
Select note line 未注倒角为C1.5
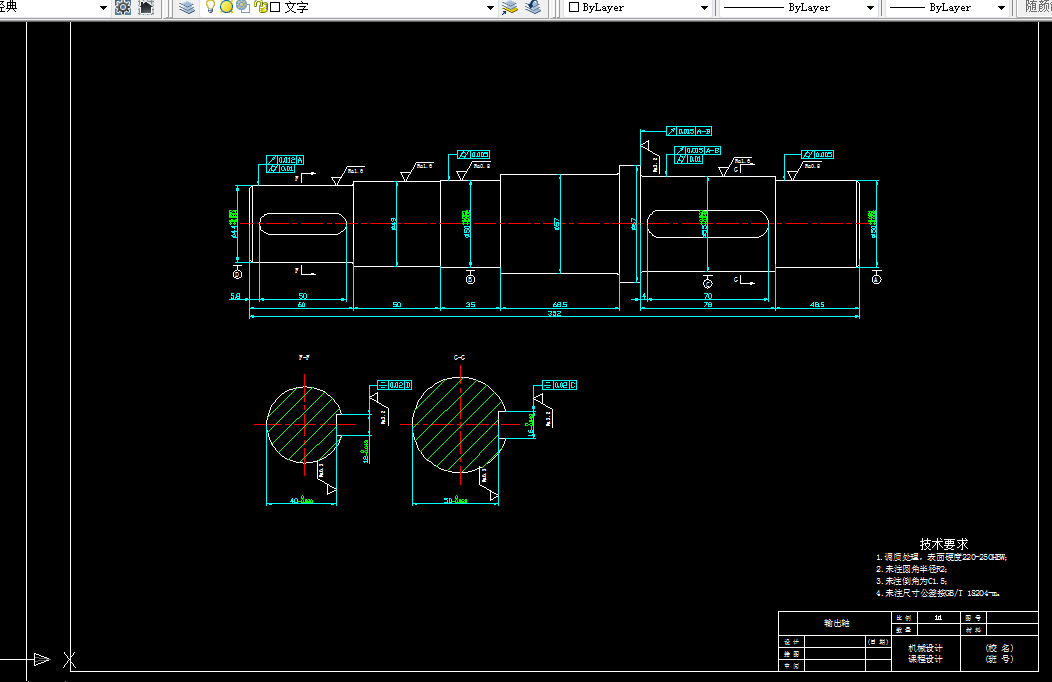912,581
